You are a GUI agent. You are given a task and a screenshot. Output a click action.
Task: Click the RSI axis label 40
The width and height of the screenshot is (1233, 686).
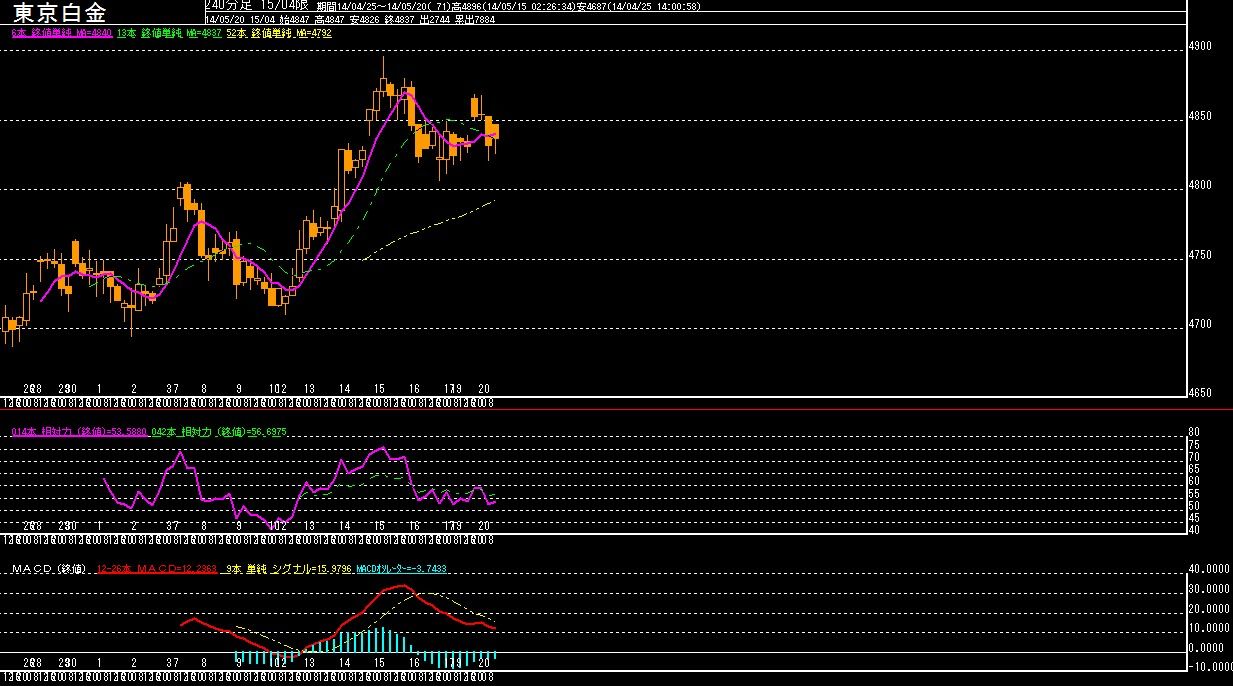(1193, 530)
